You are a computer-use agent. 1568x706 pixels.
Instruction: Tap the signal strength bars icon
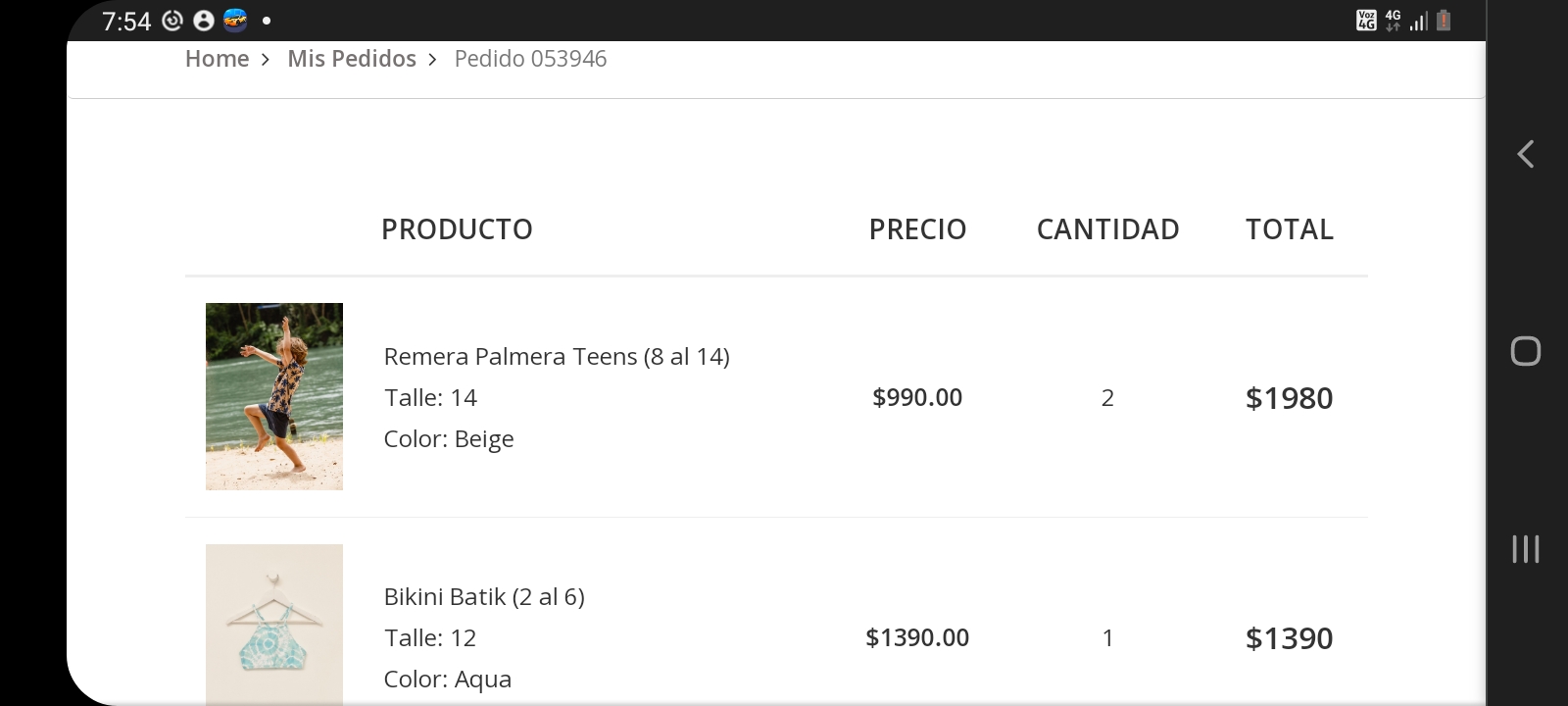coord(1418,21)
